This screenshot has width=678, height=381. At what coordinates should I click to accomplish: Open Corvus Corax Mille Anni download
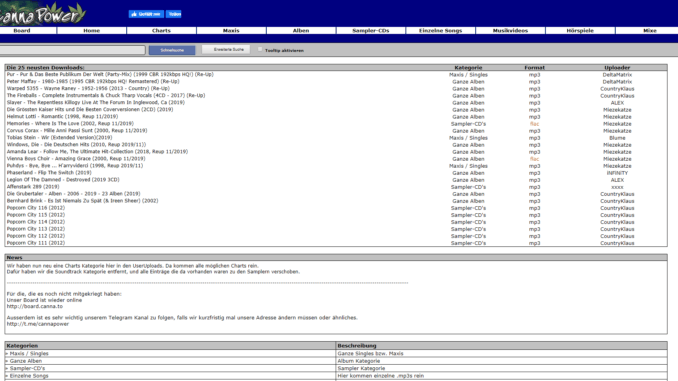(x=77, y=130)
